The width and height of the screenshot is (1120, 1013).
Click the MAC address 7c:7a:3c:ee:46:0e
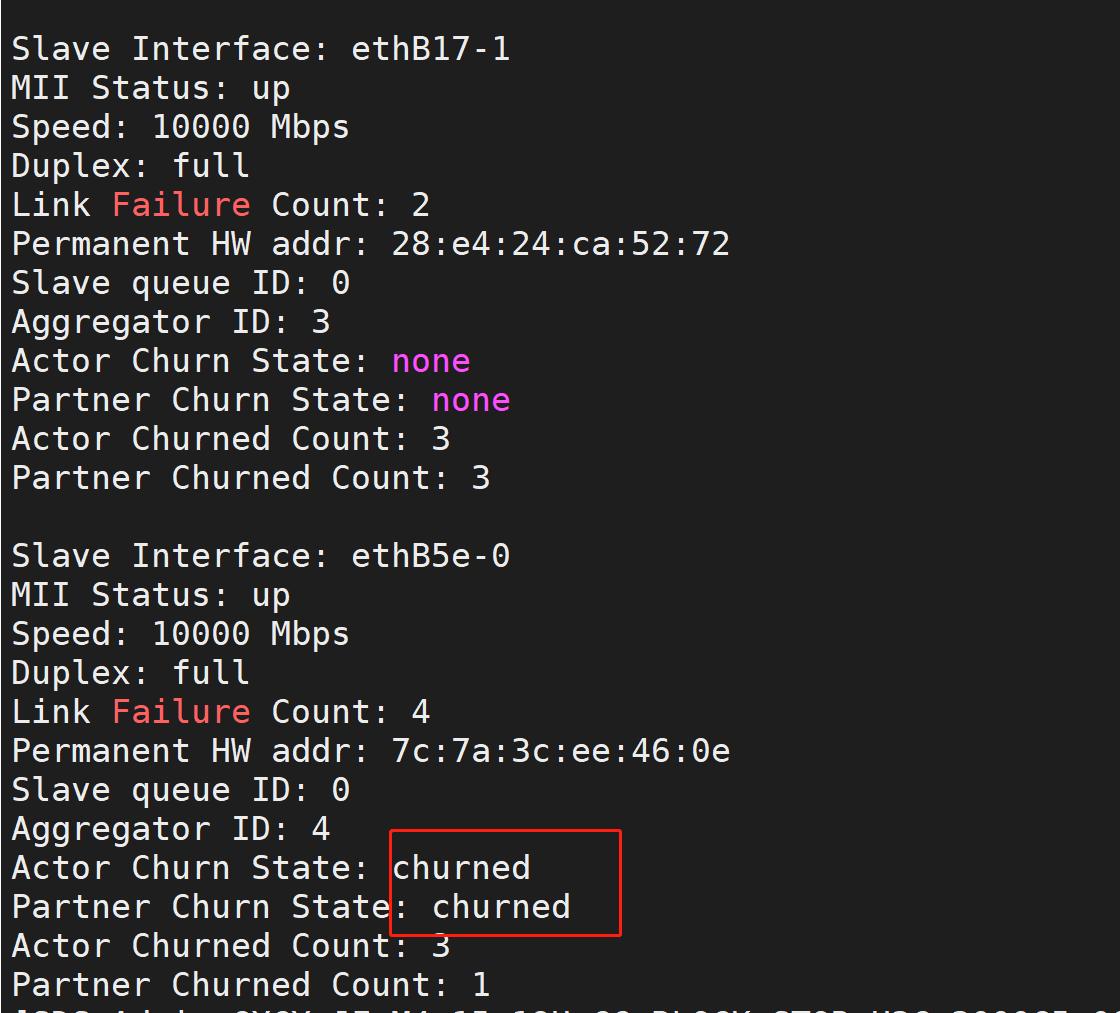coord(560,751)
